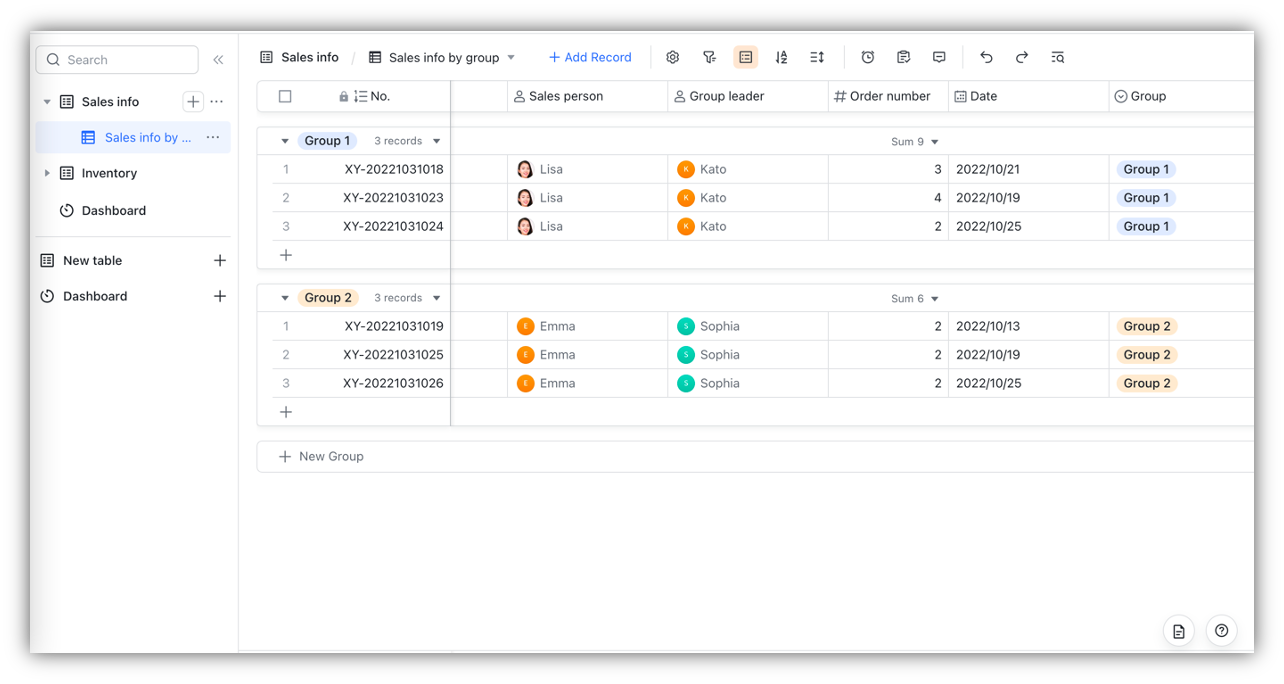Click the undo arrow in the toolbar
The height and width of the screenshot is (684, 1284).
[x=986, y=57]
